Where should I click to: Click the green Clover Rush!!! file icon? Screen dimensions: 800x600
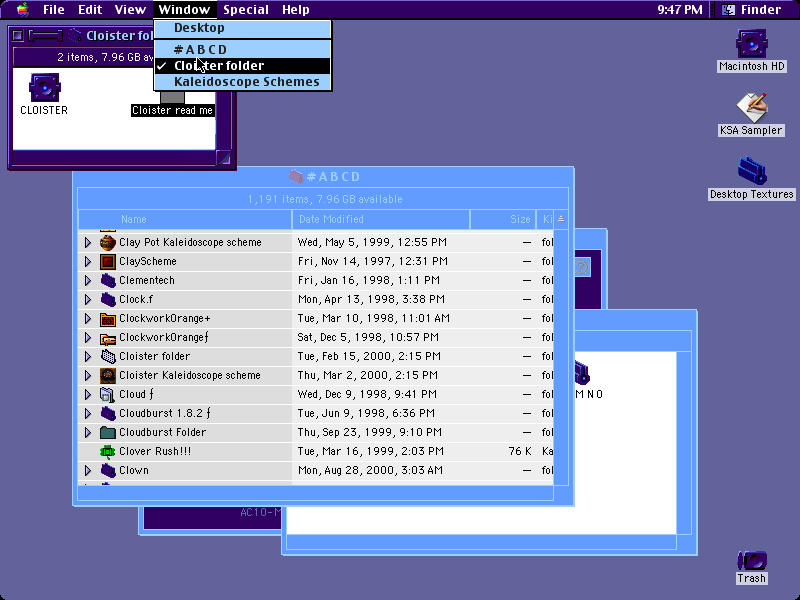click(x=108, y=452)
